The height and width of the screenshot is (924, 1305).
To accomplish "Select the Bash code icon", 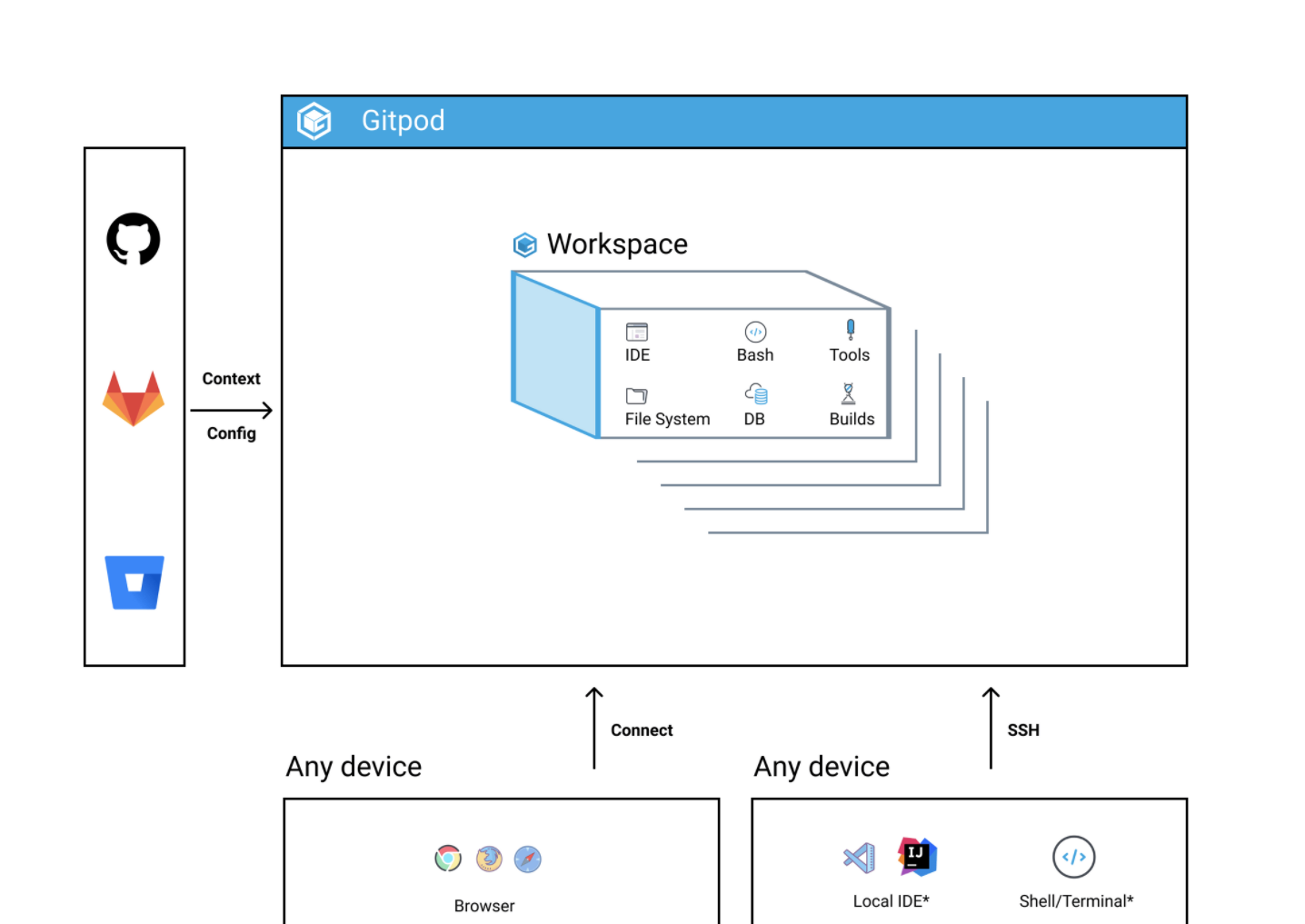I will click(755, 332).
